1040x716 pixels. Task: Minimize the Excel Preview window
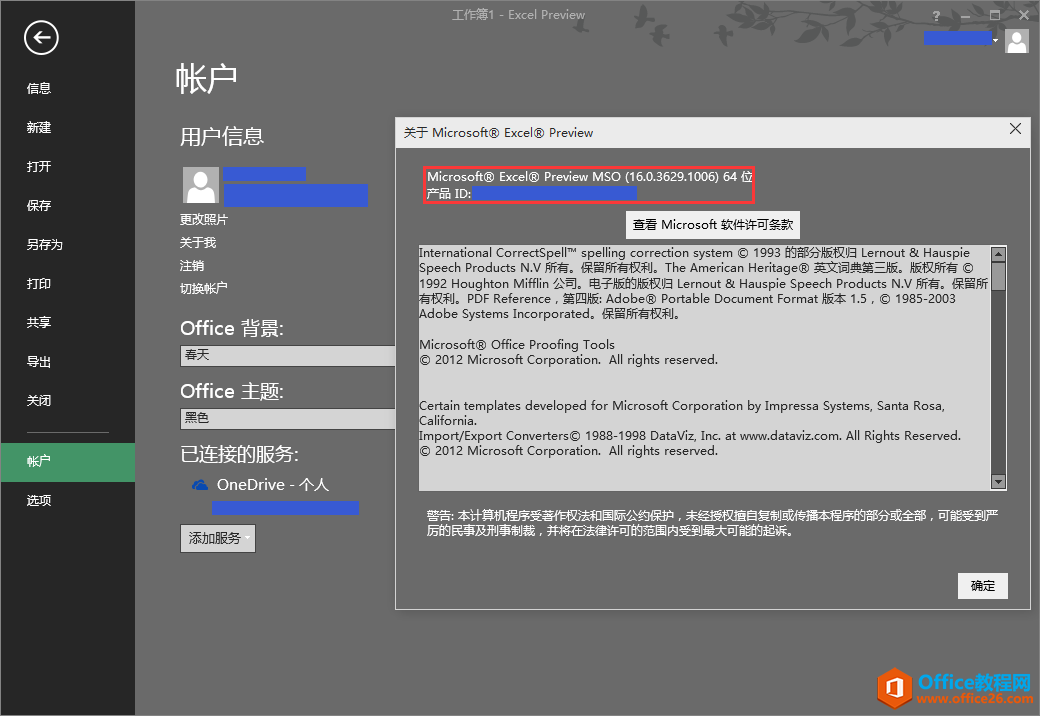(966, 16)
